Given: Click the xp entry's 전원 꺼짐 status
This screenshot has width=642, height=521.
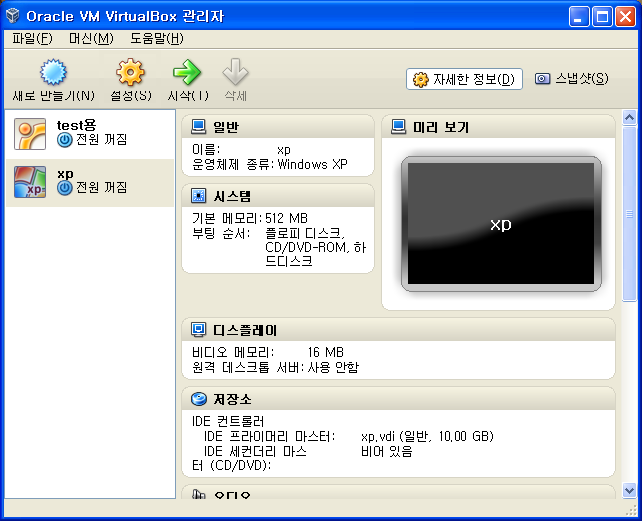Looking at the screenshot, I should pyautogui.click(x=102, y=188).
